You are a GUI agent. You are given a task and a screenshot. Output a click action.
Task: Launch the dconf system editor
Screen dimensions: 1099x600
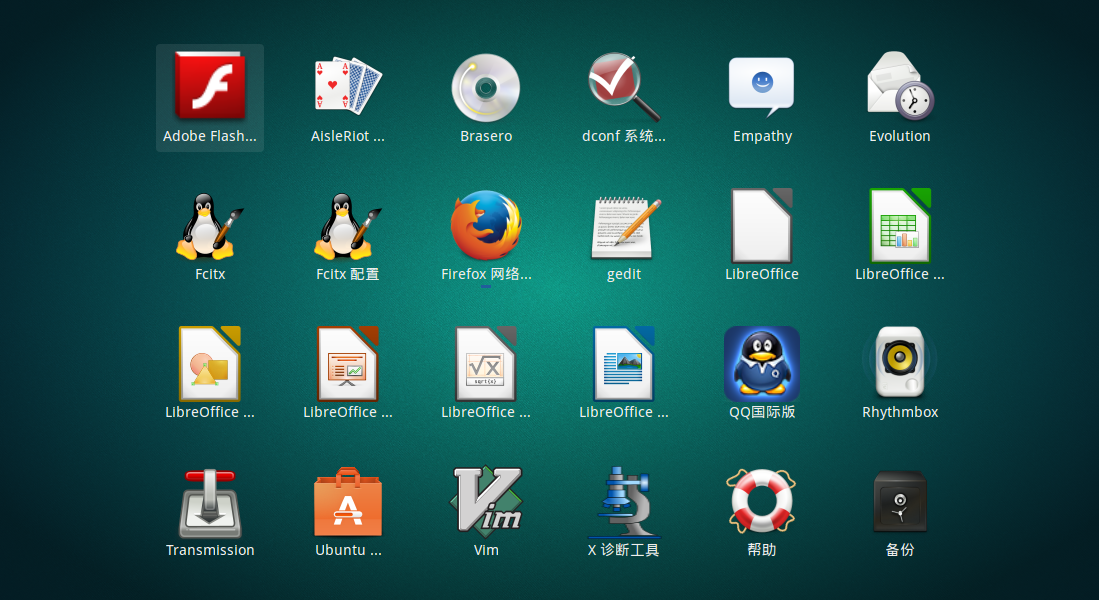click(x=624, y=87)
